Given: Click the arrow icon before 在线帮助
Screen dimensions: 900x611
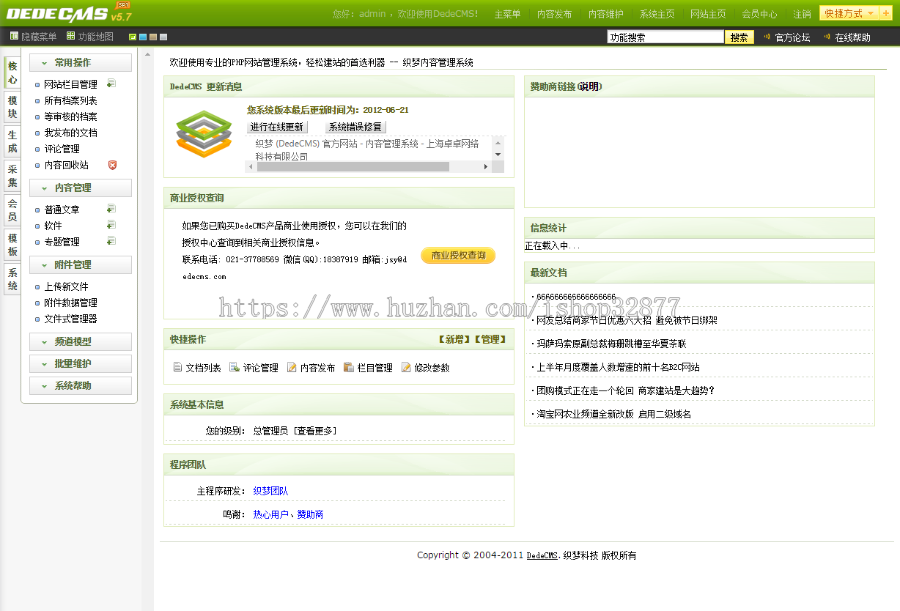Looking at the screenshot, I should [827, 37].
